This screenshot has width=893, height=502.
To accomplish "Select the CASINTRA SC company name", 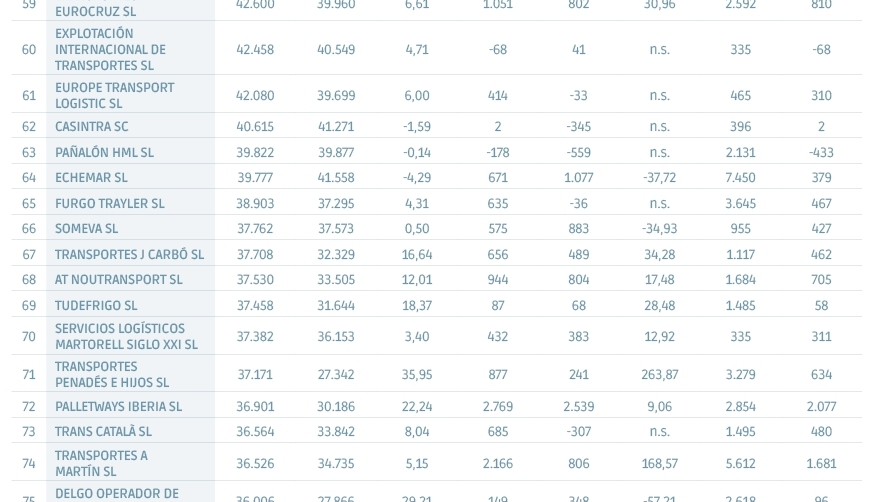I will [x=92, y=126].
